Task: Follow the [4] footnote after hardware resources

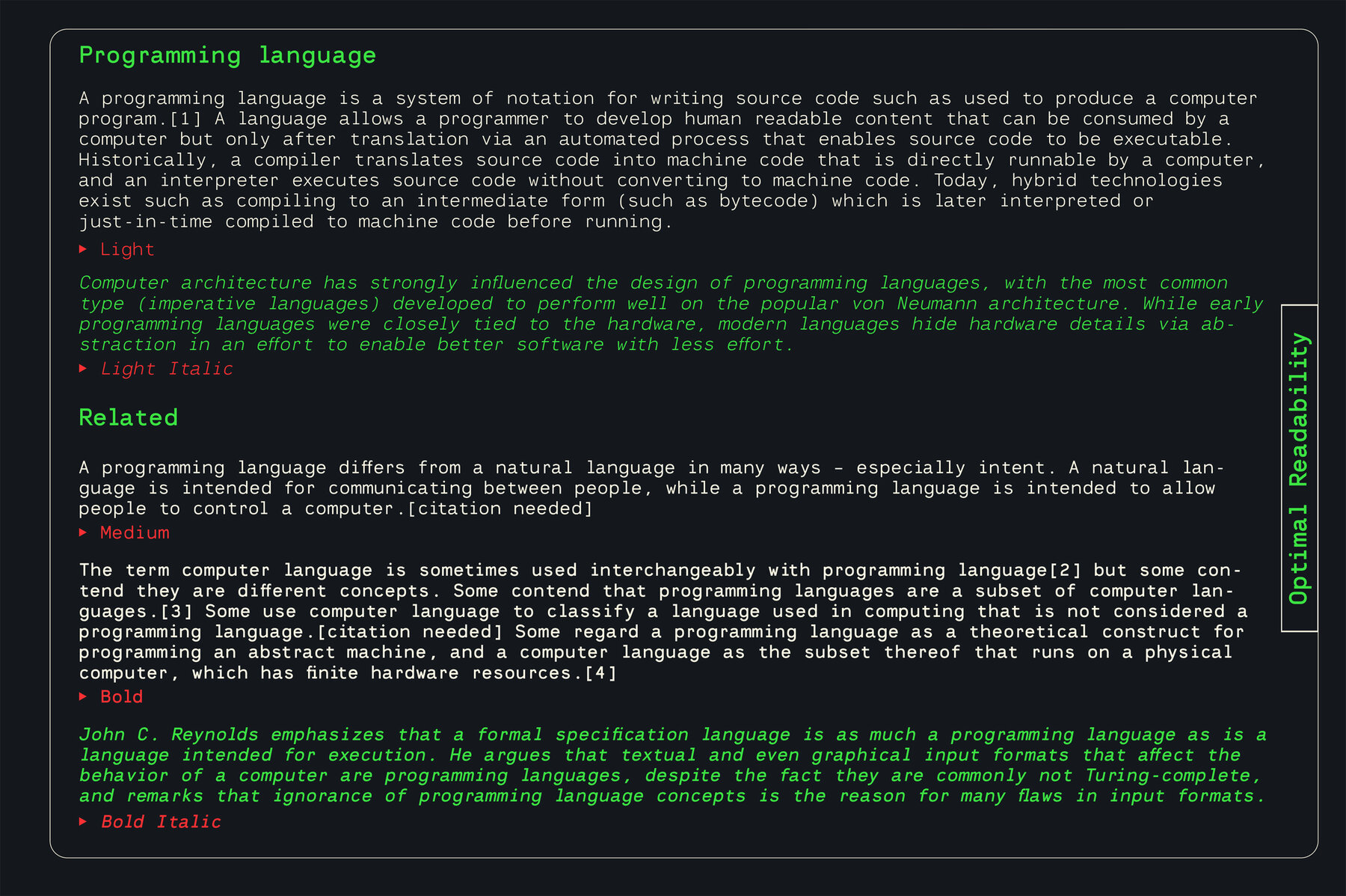Action: click(x=600, y=673)
